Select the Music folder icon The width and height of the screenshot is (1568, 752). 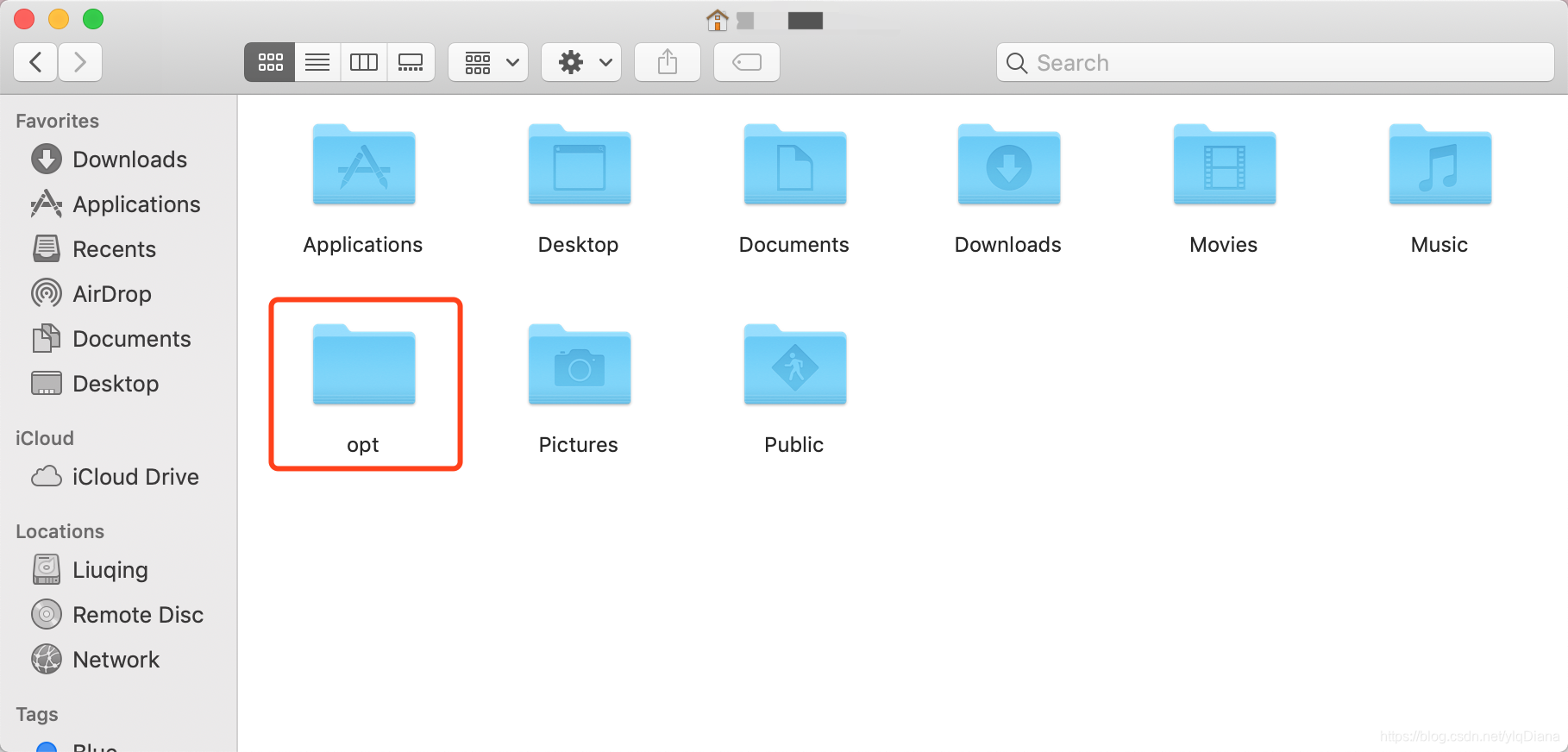pos(1440,165)
